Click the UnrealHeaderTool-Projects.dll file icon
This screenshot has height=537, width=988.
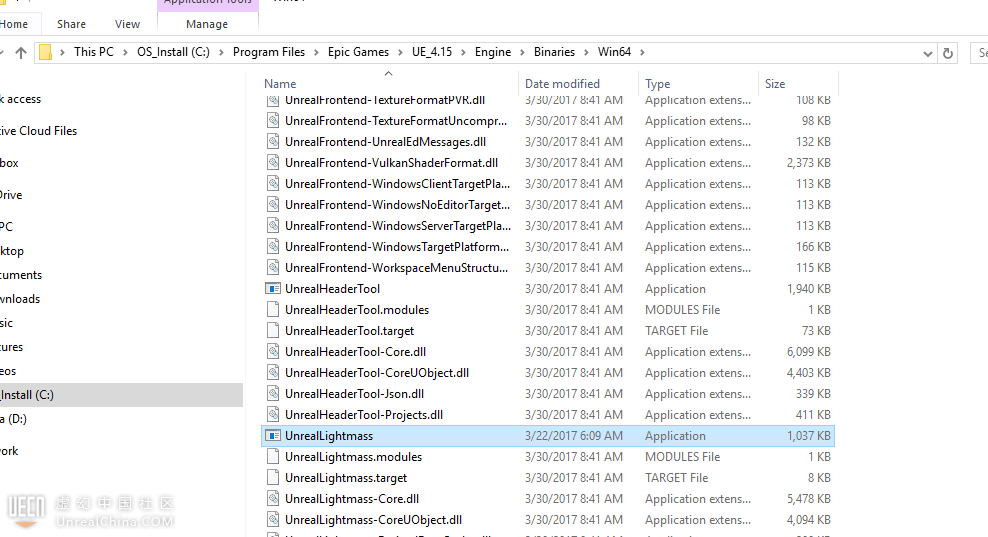click(273, 415)
